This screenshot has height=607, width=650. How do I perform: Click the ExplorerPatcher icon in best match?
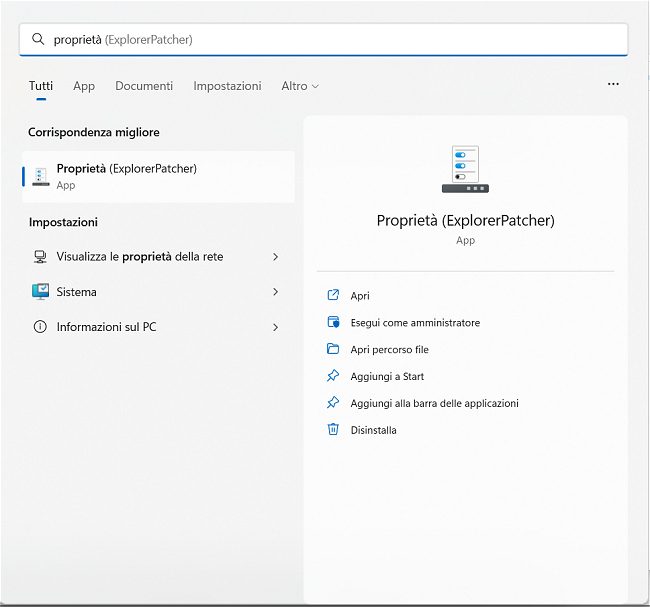pos(40,176)
